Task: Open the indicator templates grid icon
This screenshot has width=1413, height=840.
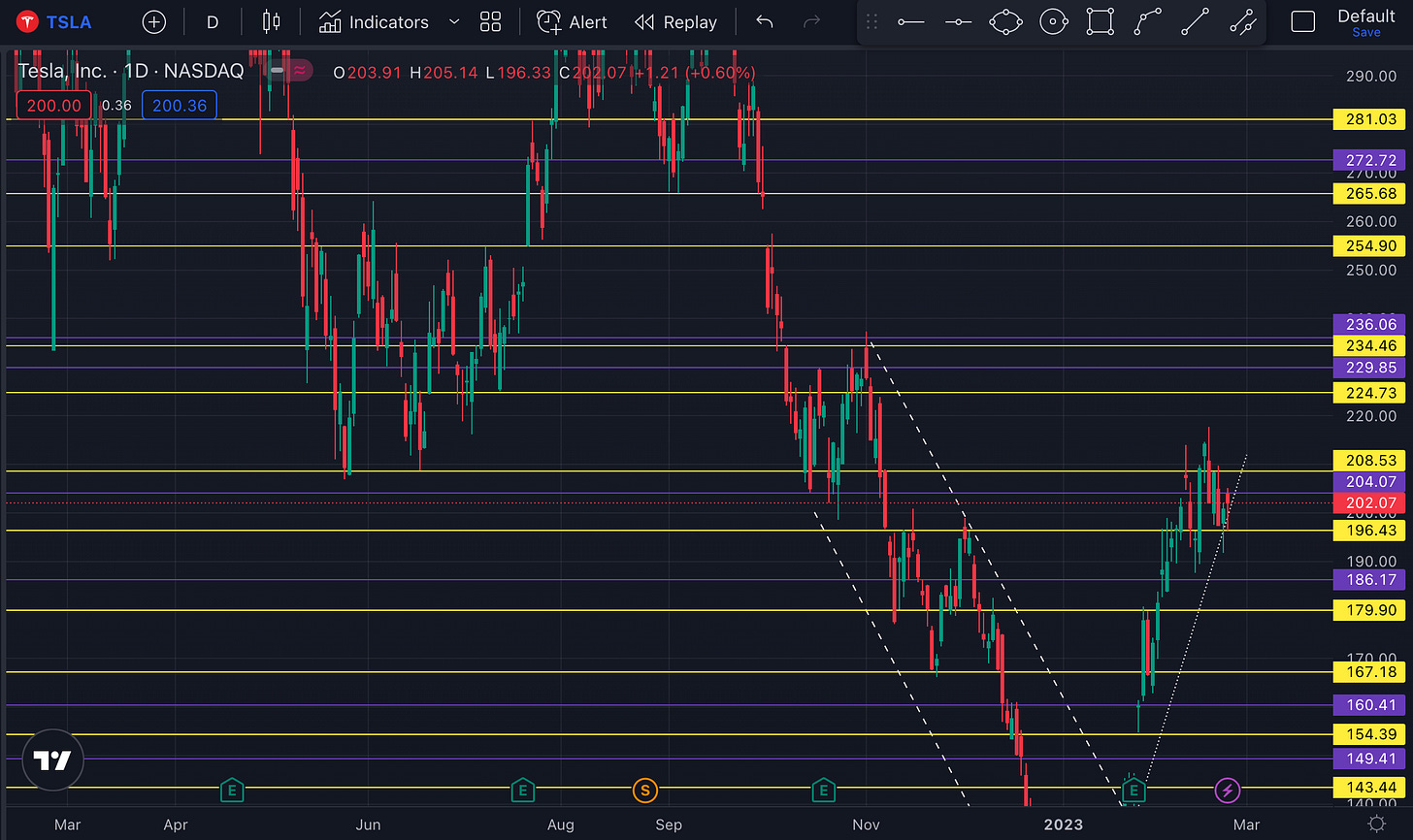Action: [491, 21]
